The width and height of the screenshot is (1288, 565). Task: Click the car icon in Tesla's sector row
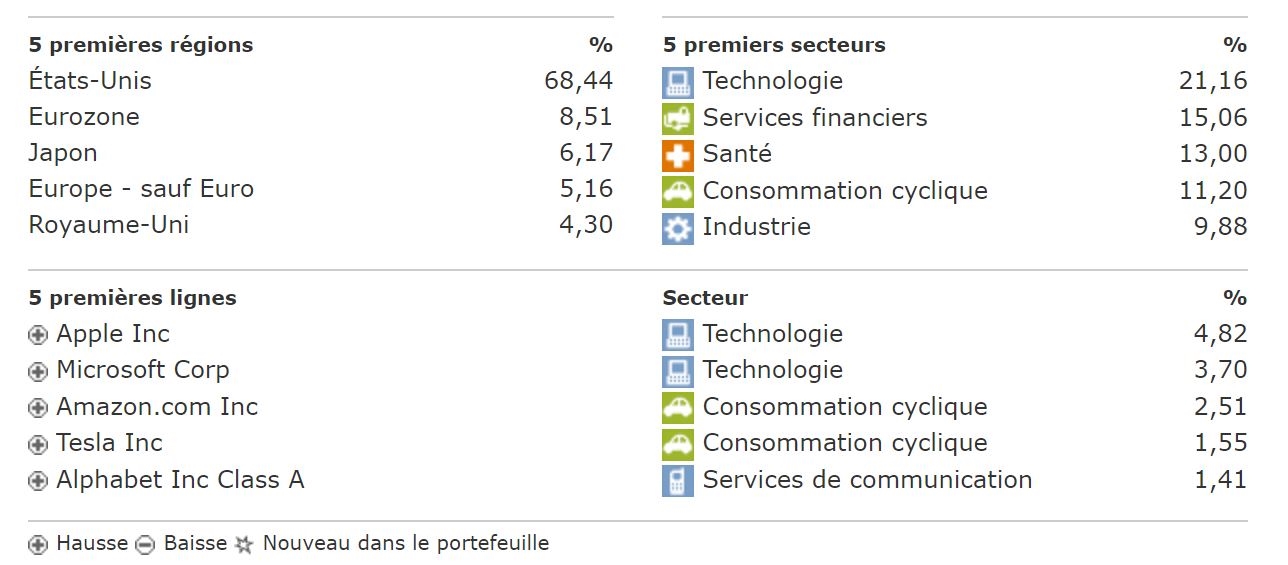tap(677, 444)
